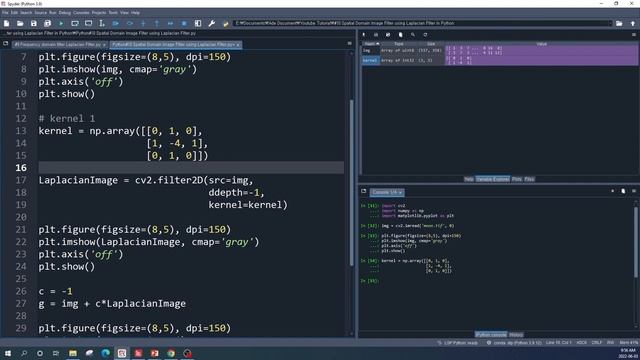Open the Run menu

click(53, 13)
